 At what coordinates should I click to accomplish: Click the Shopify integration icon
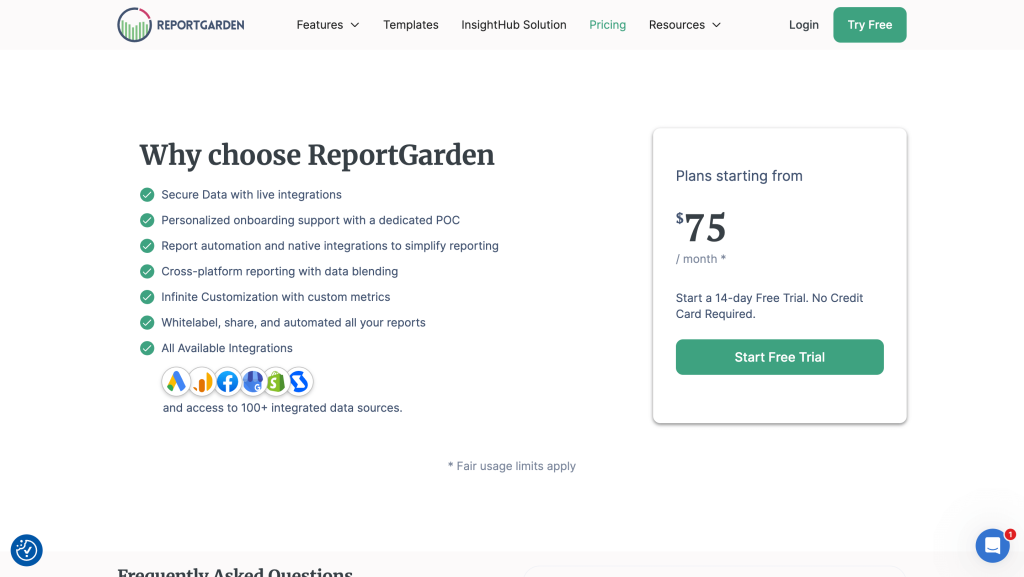[x=275, y=381]
